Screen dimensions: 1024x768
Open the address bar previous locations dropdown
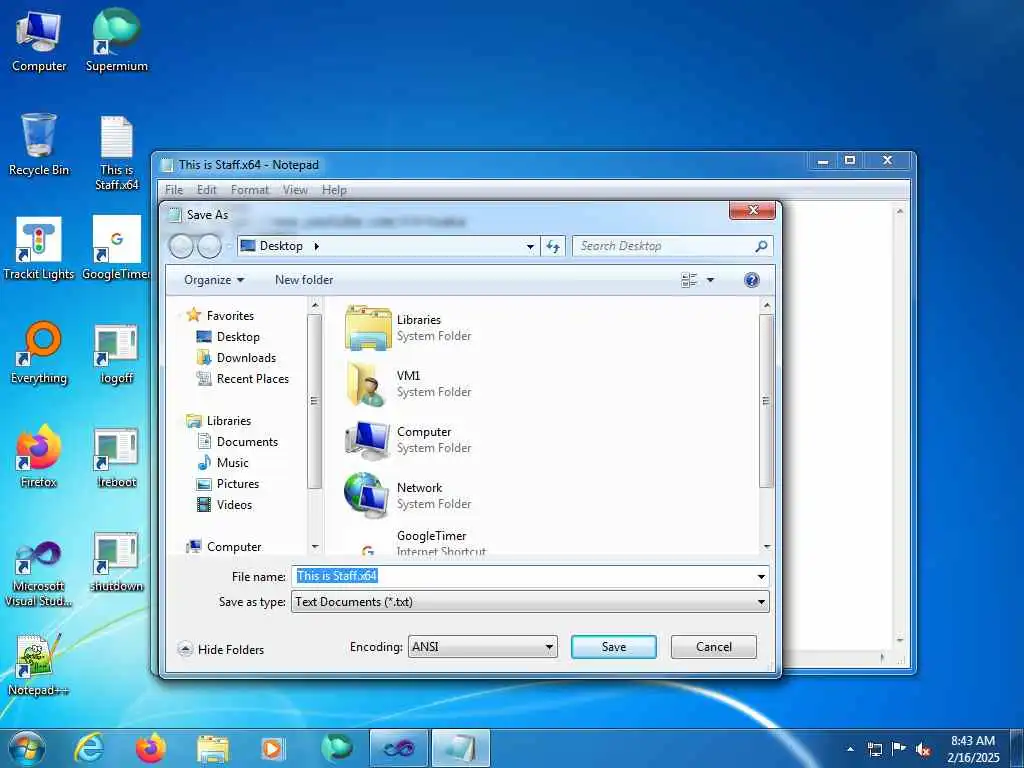[x=530, y=246]
